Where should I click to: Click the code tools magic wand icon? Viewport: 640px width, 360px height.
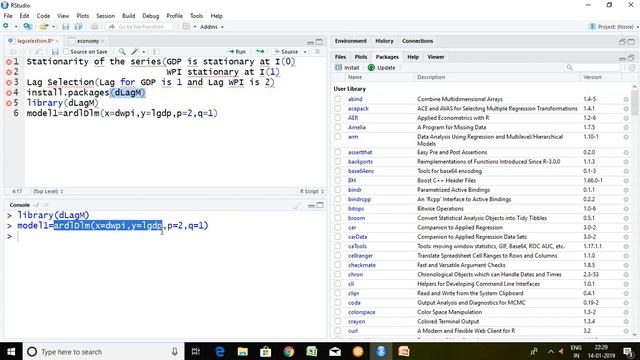(x=135, y=52)
